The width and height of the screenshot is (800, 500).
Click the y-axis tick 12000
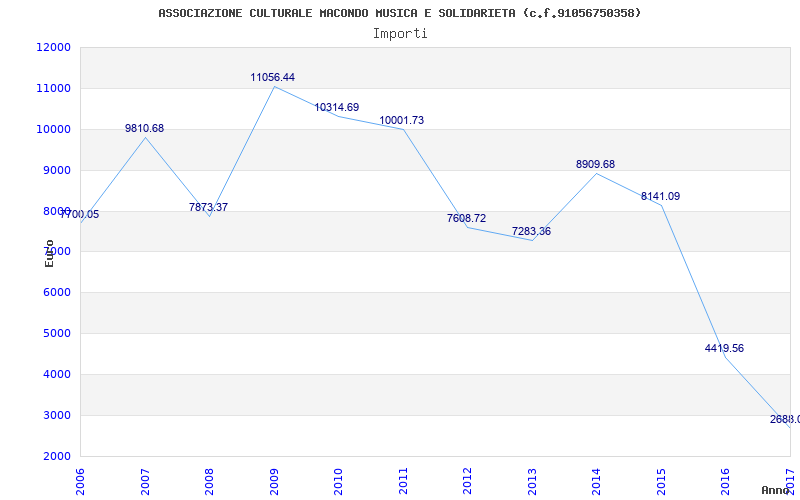point(53,47)
